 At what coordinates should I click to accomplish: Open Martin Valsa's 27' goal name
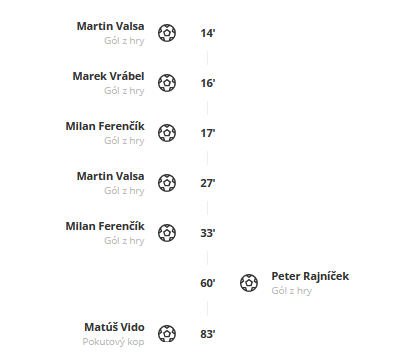(110, 176)
